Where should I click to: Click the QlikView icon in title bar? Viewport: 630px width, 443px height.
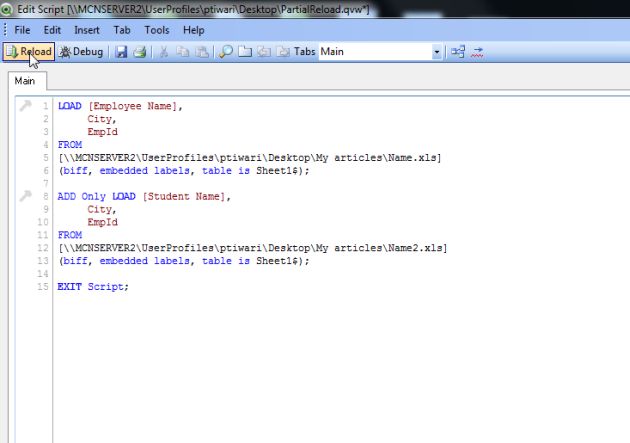(x=6, y=9)
